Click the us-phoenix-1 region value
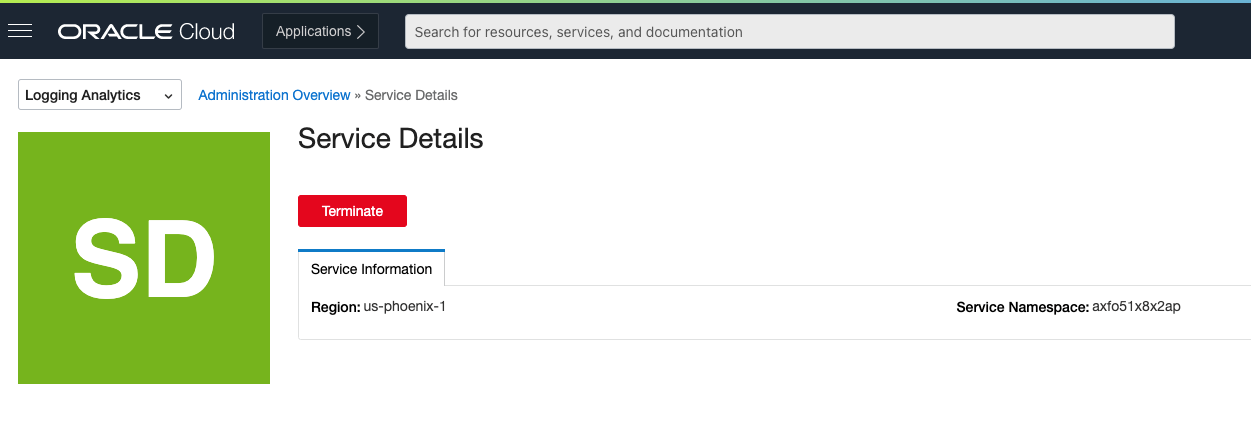The image size is (1251, 425). 404,307
